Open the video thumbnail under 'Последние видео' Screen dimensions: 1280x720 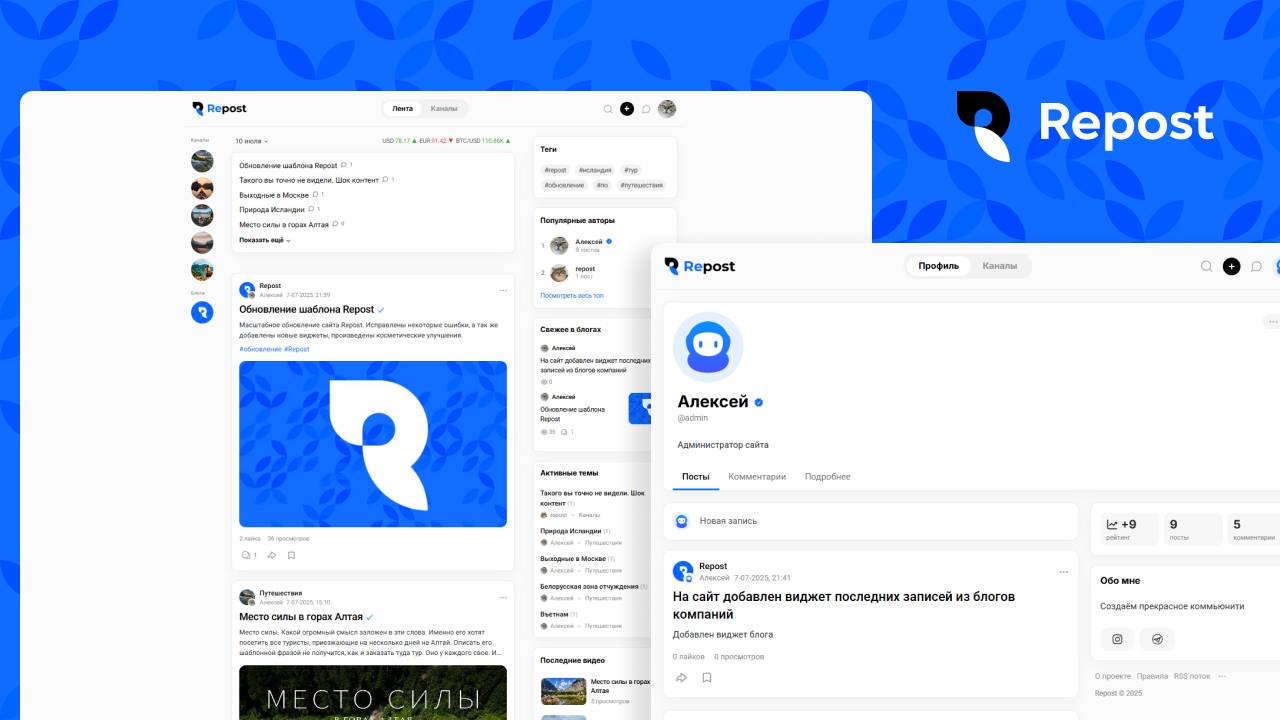tap(563, 691)
